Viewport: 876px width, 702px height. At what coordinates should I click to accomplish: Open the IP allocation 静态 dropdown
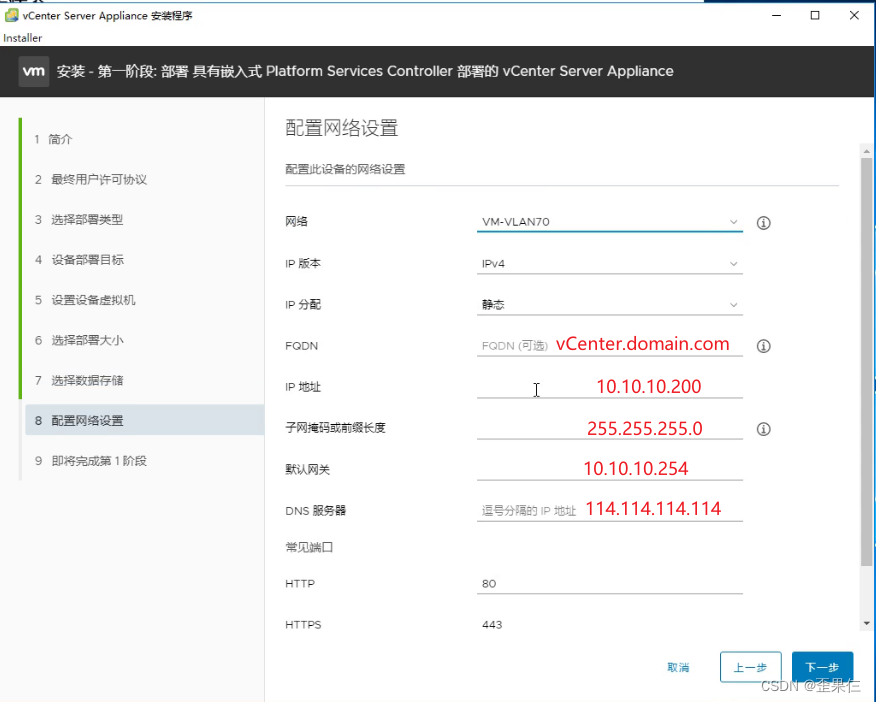pos(610,305)
